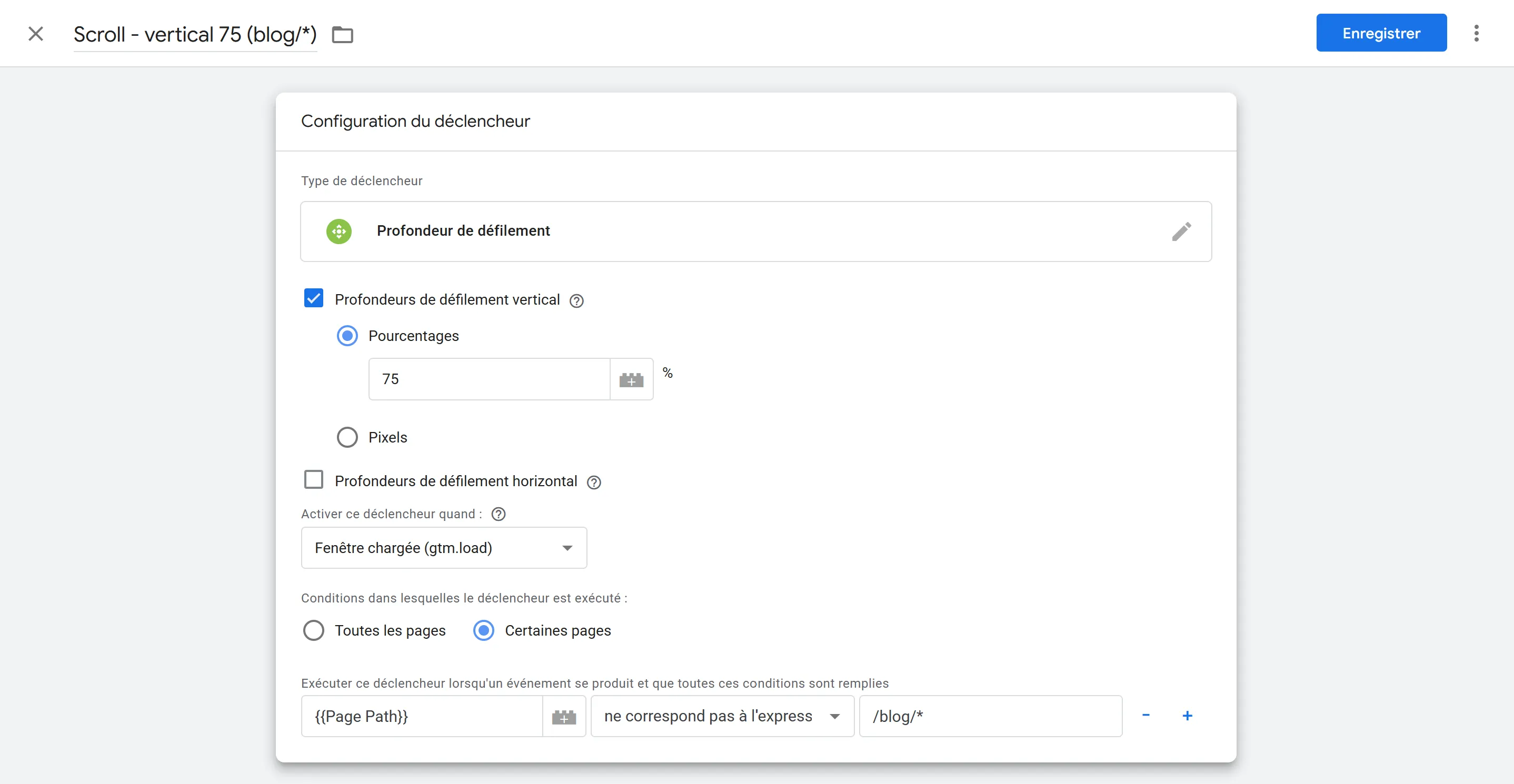The height and width of the screenshot is (784, 1514).
Task: Select the Toutes les pages radio button
Action: tap(314, 631)
